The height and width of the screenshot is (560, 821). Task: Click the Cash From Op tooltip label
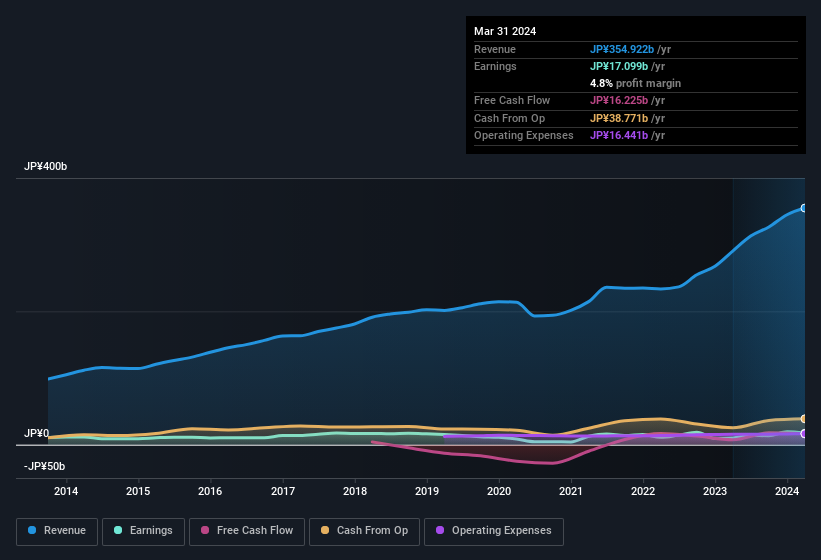pos(509,118)
